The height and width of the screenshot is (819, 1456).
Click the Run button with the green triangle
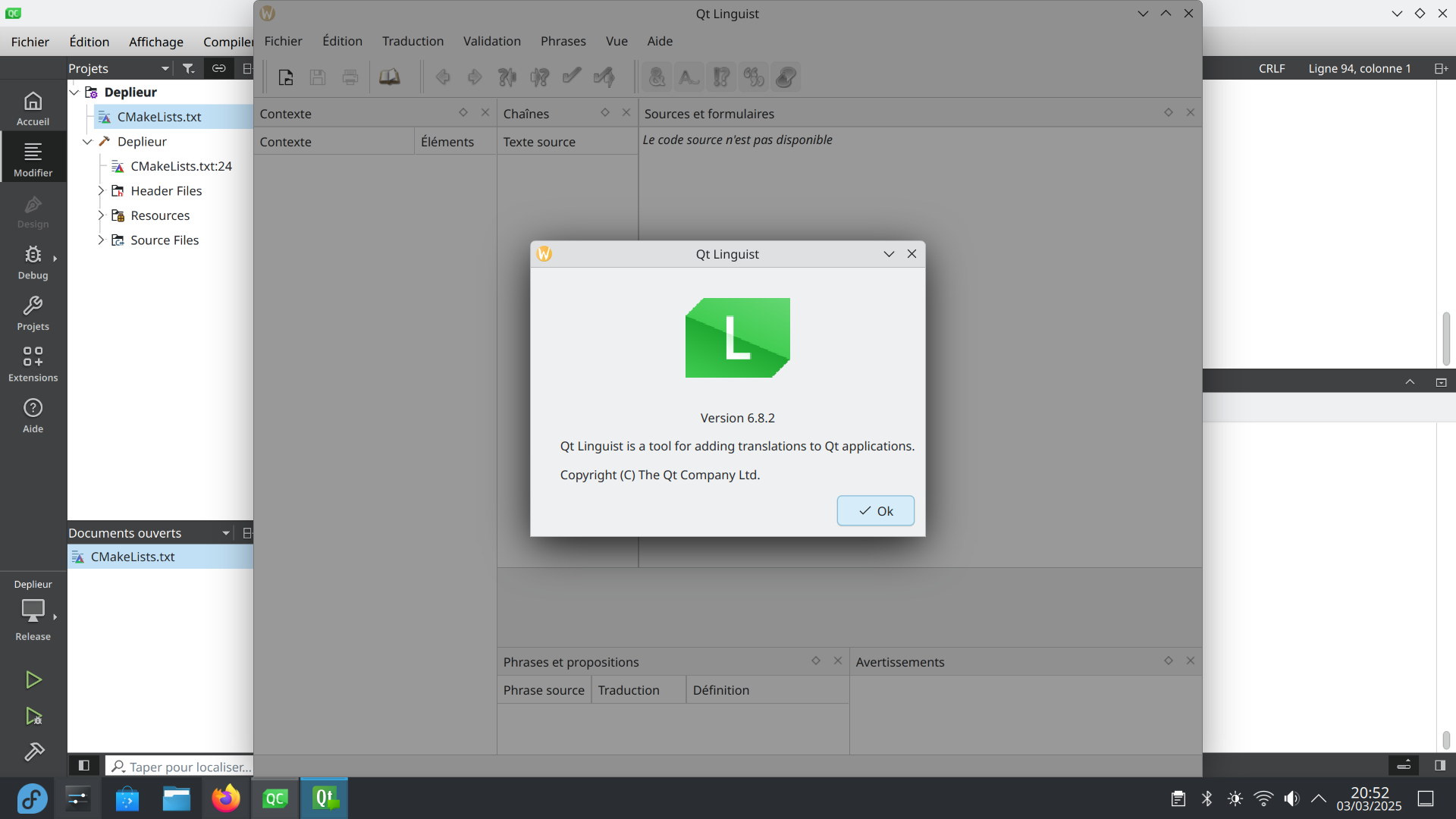click(33, 679)
